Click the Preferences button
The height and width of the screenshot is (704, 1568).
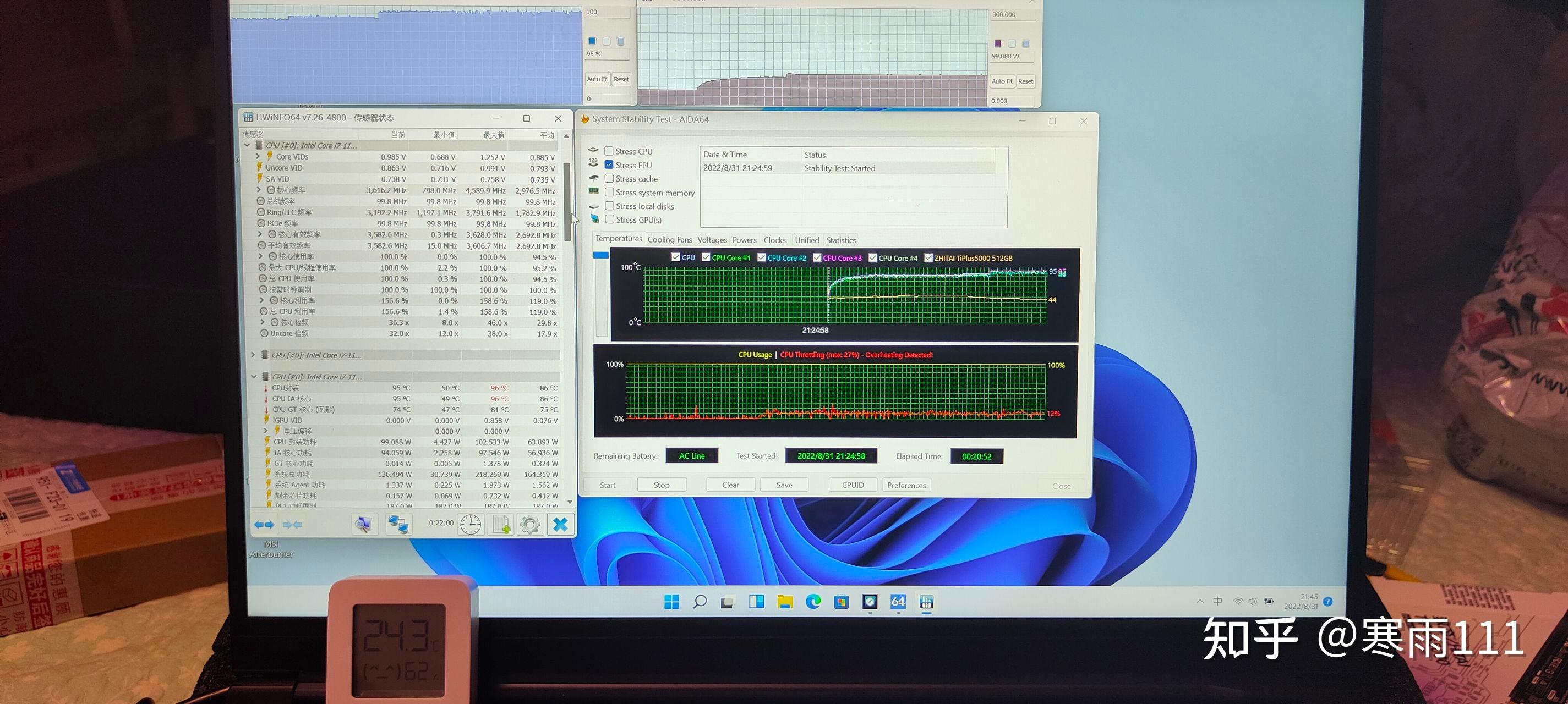click(x=906, y=485)
